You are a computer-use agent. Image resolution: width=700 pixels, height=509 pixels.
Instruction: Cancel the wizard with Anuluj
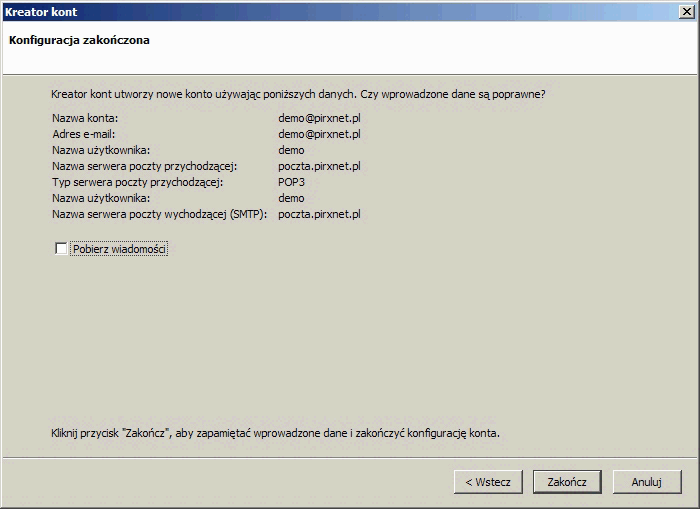pyautogui.click(x=647, y=482)
